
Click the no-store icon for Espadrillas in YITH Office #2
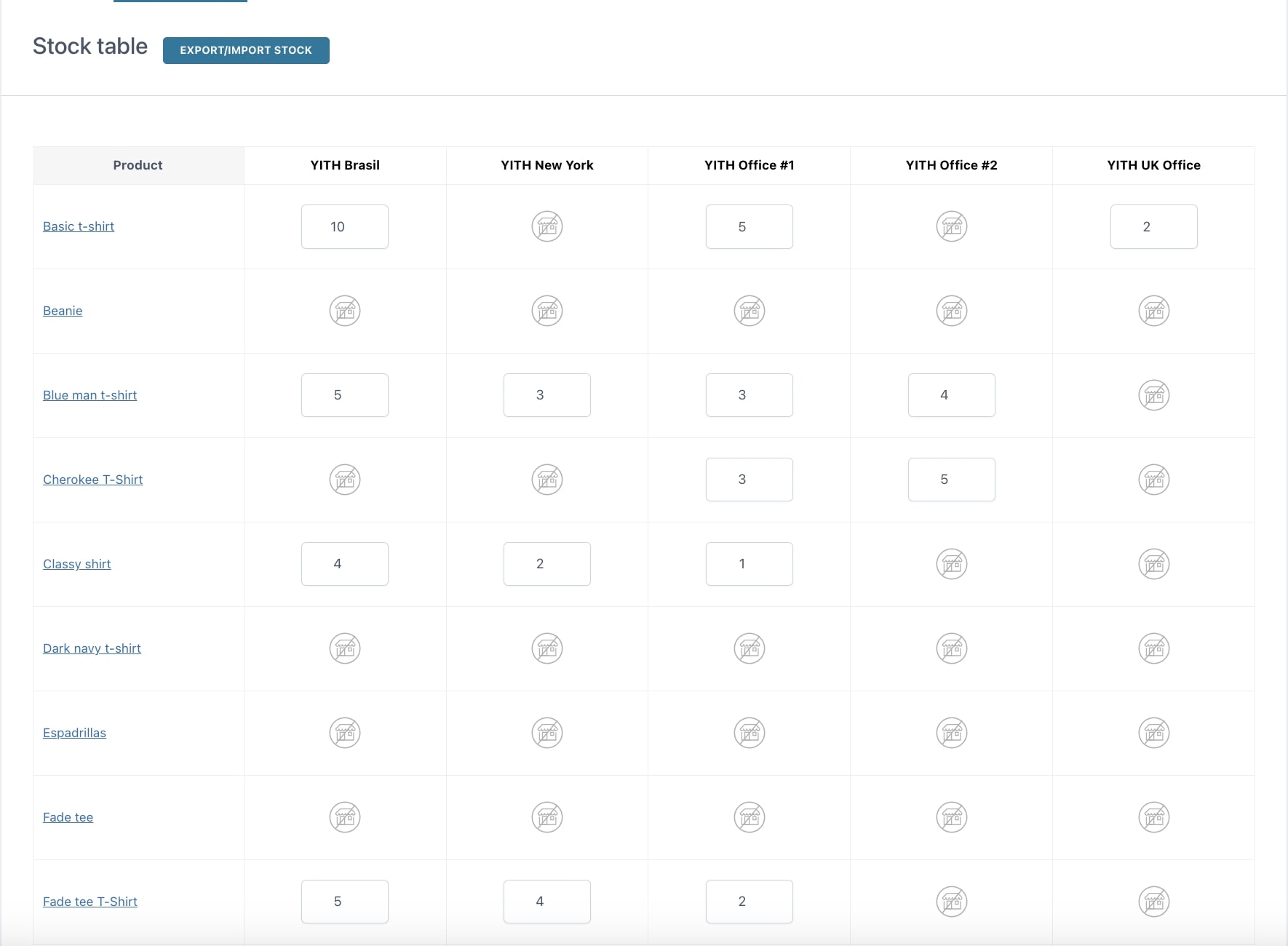[x=952, y=733]
